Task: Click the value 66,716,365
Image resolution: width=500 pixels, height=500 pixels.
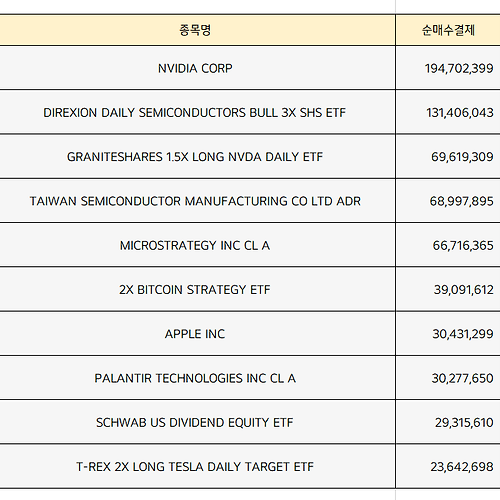Action: tap(463, 245)
